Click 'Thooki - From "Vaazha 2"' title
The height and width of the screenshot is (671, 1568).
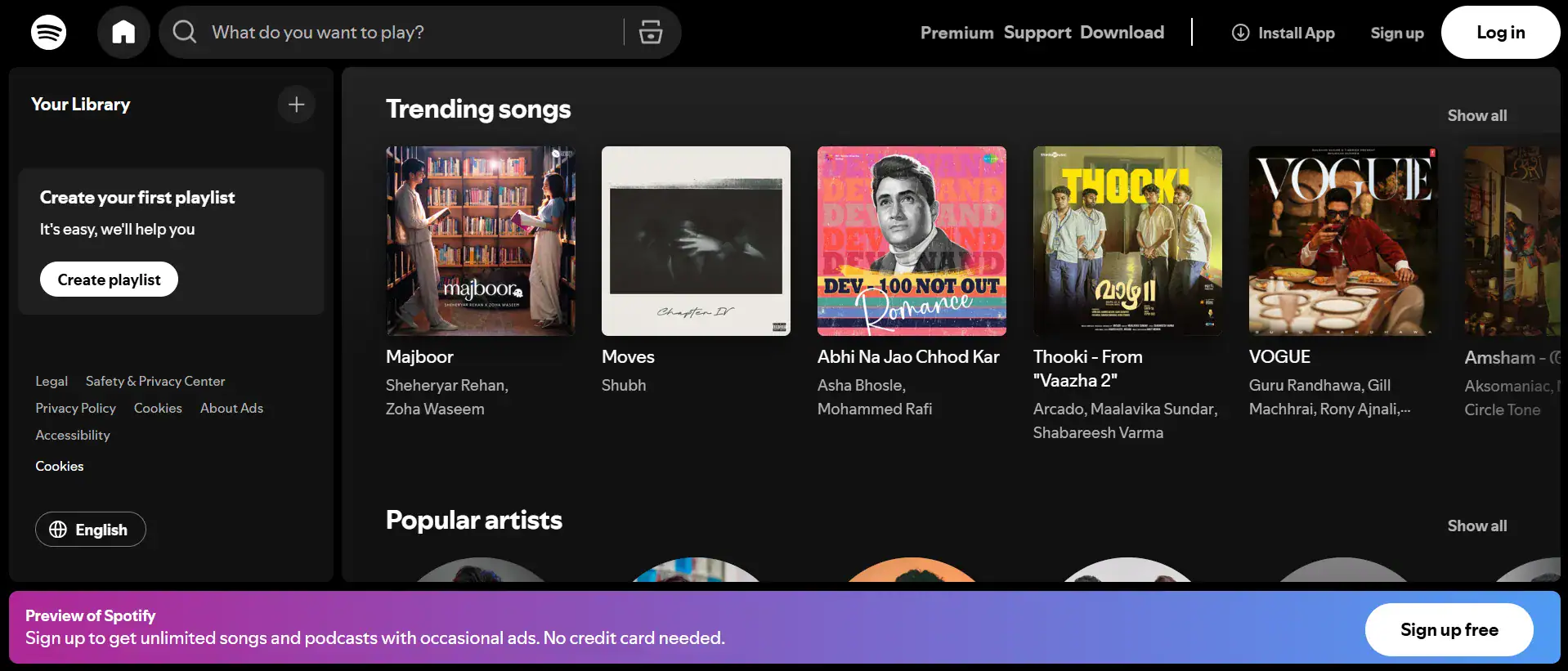click(1088, 369)
